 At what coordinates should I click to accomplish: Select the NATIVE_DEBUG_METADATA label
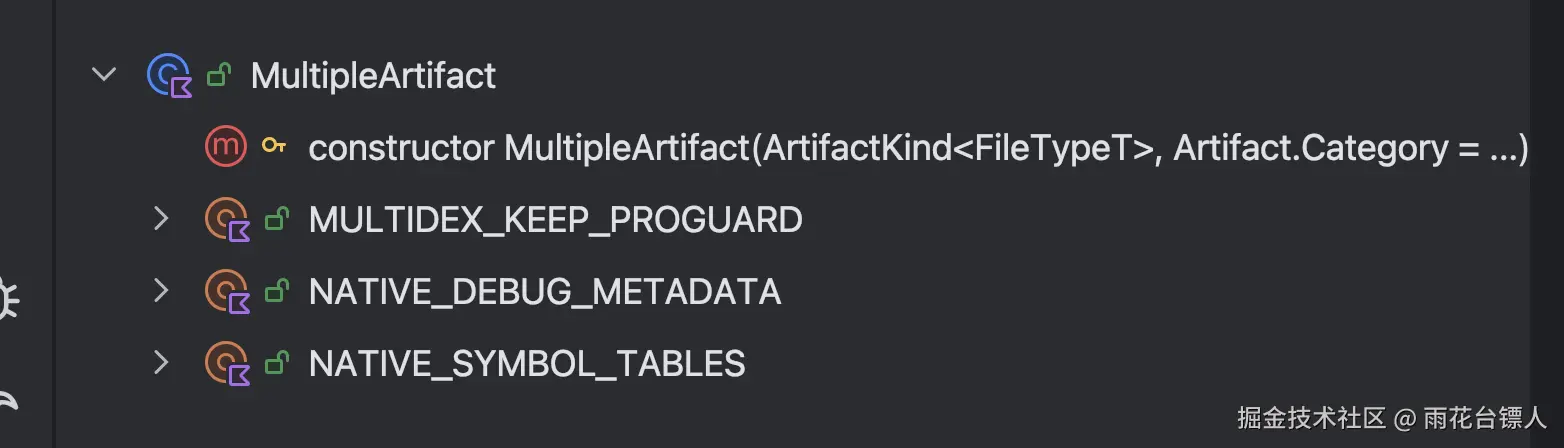[545, 292]
